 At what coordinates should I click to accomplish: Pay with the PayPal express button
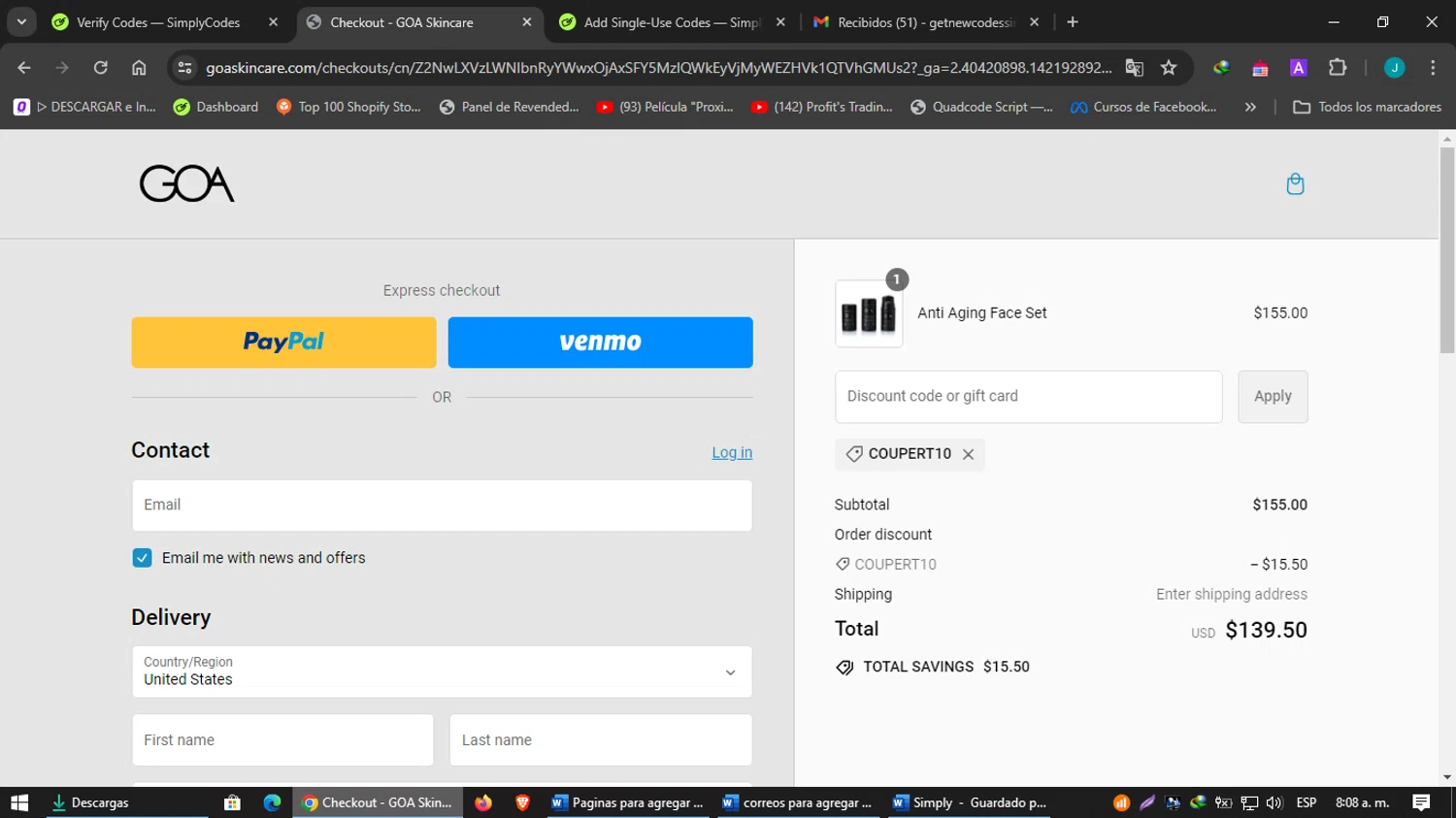283,342
